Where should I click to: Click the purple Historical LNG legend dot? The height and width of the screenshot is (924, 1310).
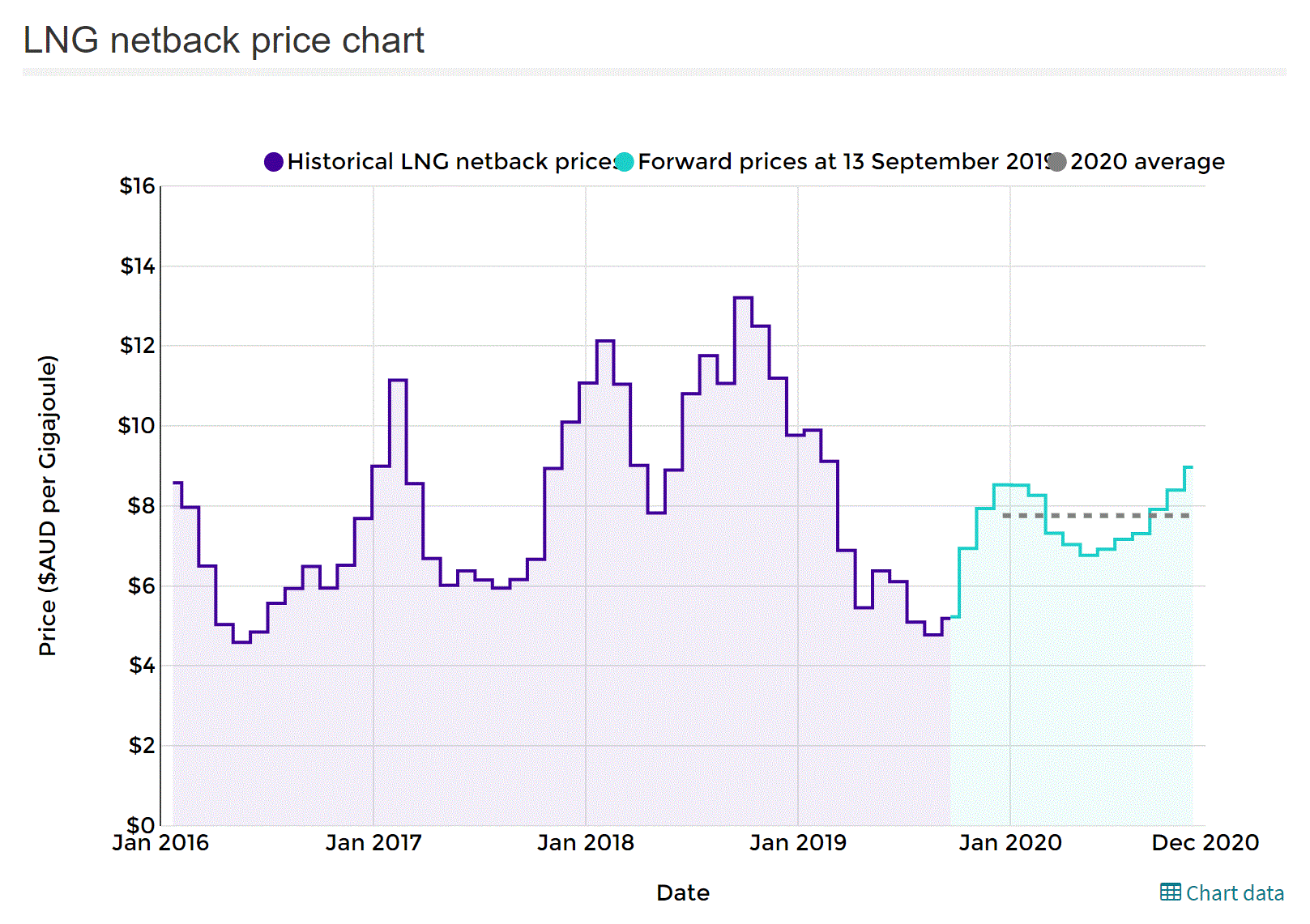(x=274, y=162)
